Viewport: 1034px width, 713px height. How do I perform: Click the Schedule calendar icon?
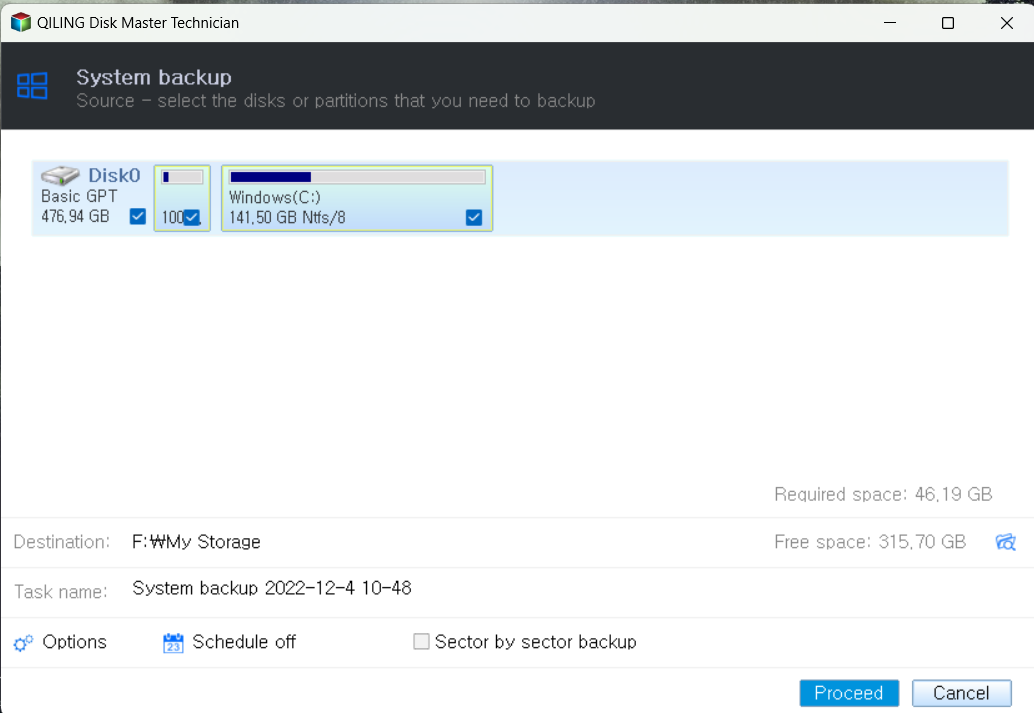[x=173, y=642]
